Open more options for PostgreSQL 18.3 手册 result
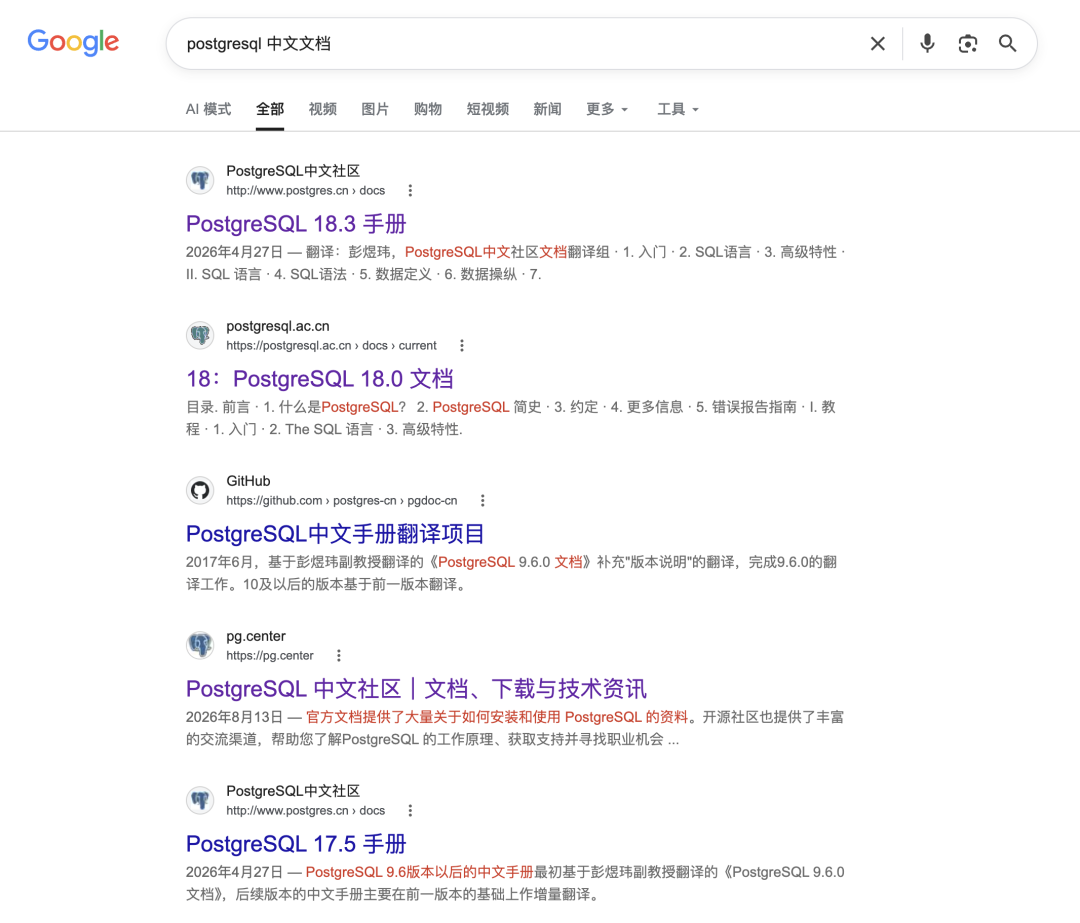The height and width of the screenshot is (923, 1080). click(x=410, y=190)
